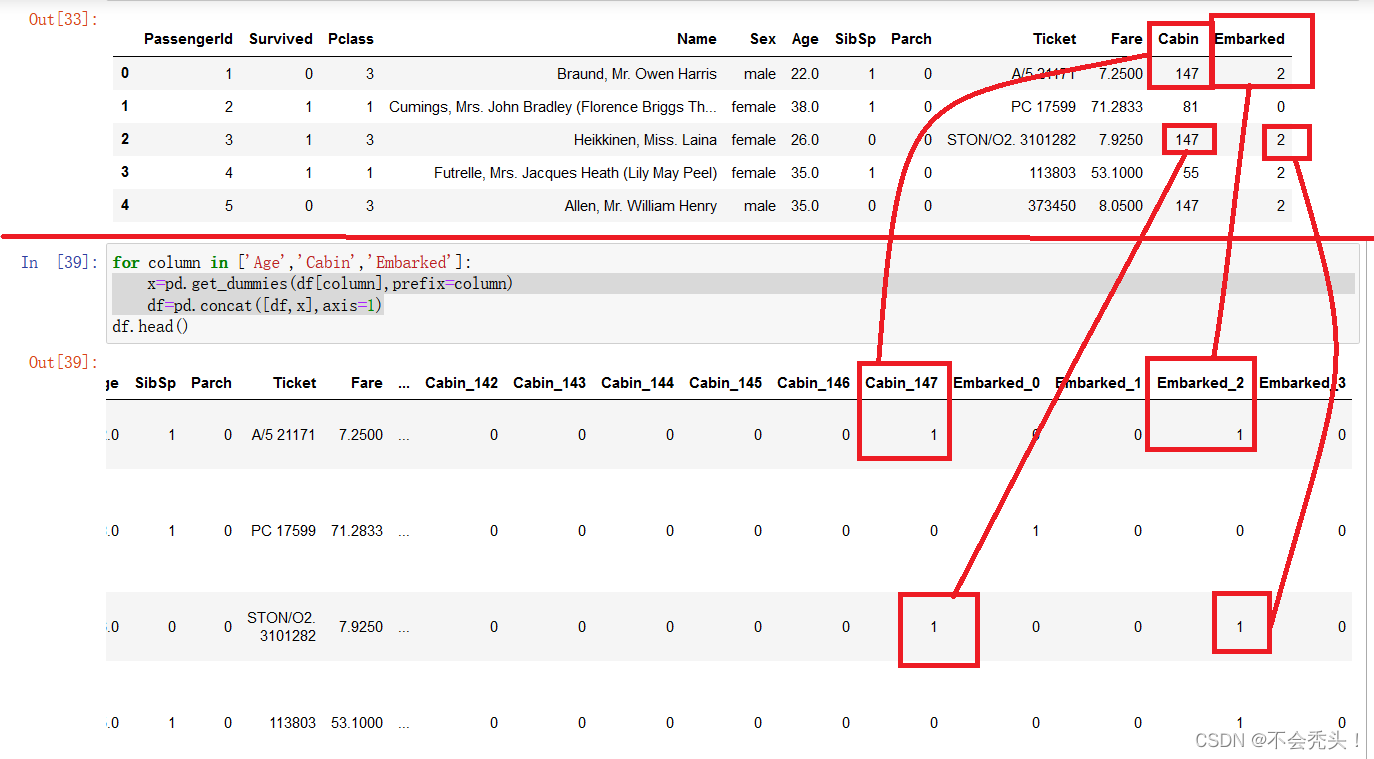Click ticket 'STON/O2. 3101282' in Out[39] table
The image size is (1374, 759).
pos(281,627)
